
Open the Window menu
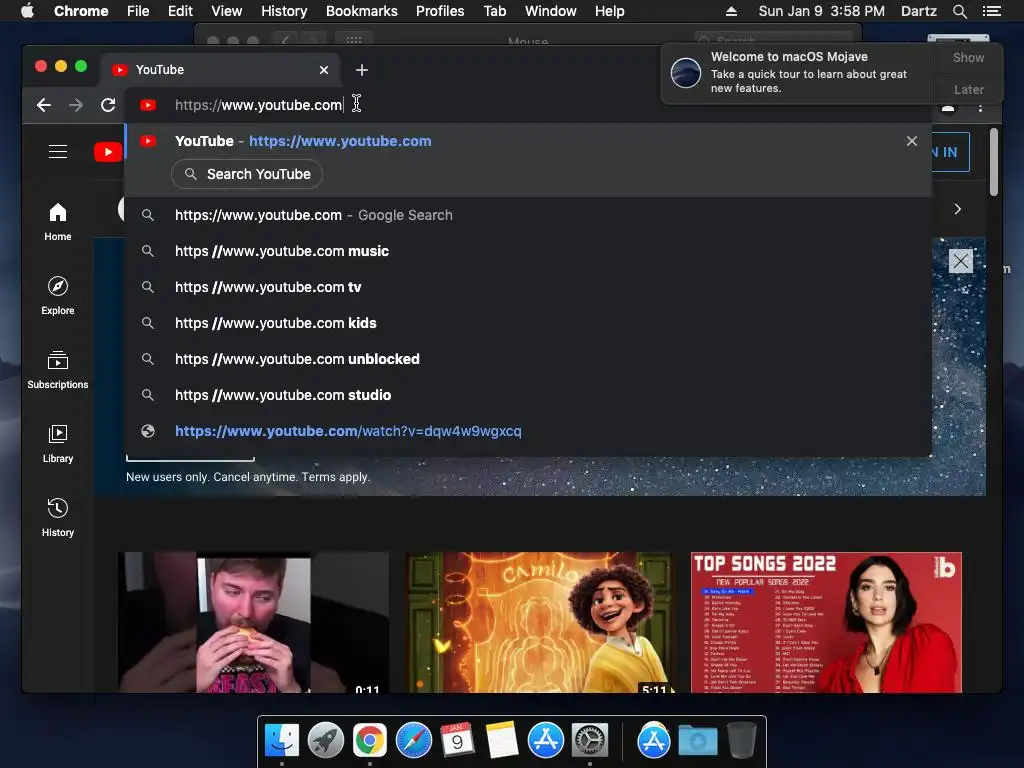[551, 11]
